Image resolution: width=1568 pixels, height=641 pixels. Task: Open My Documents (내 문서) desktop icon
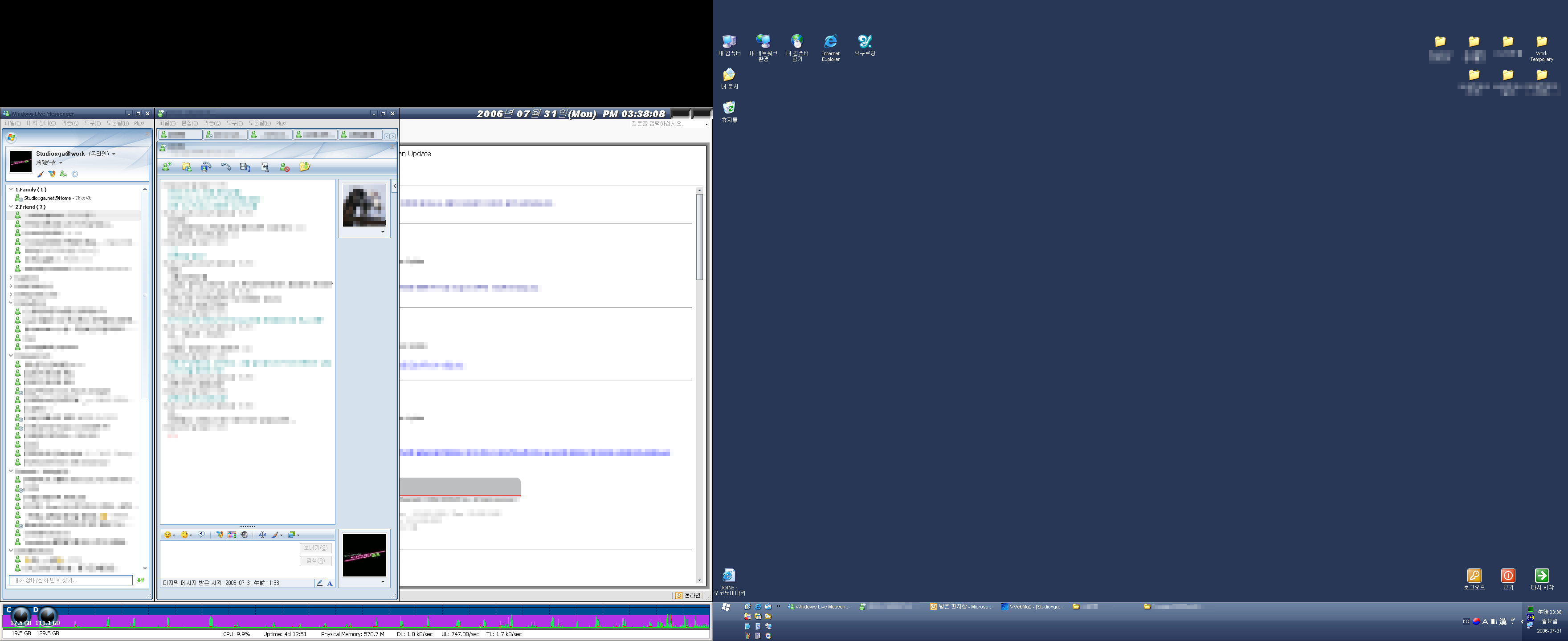(x=729, y=79)
